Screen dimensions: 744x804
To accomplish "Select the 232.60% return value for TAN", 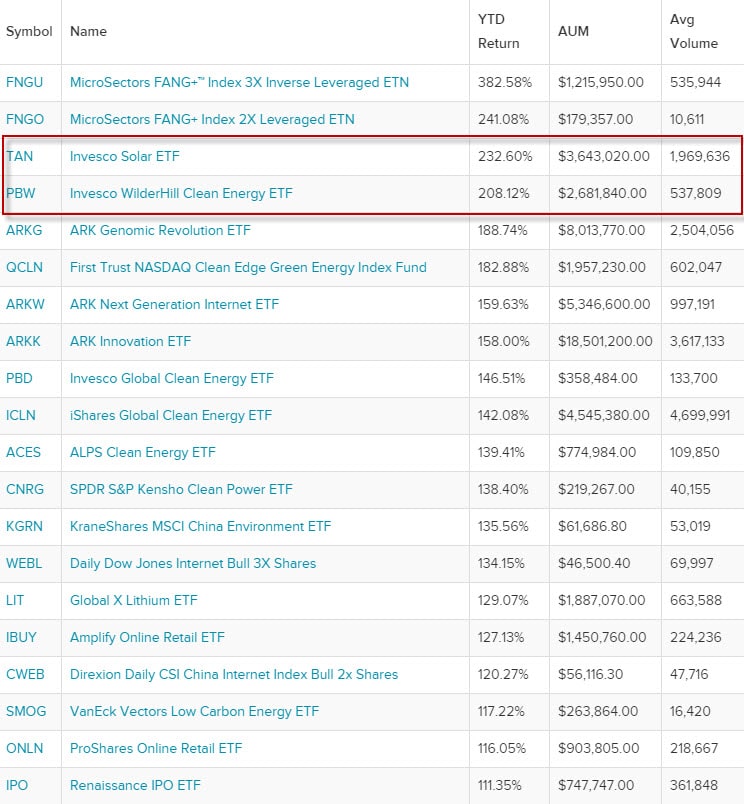I will pyautogui.click(x=505, y=156).
